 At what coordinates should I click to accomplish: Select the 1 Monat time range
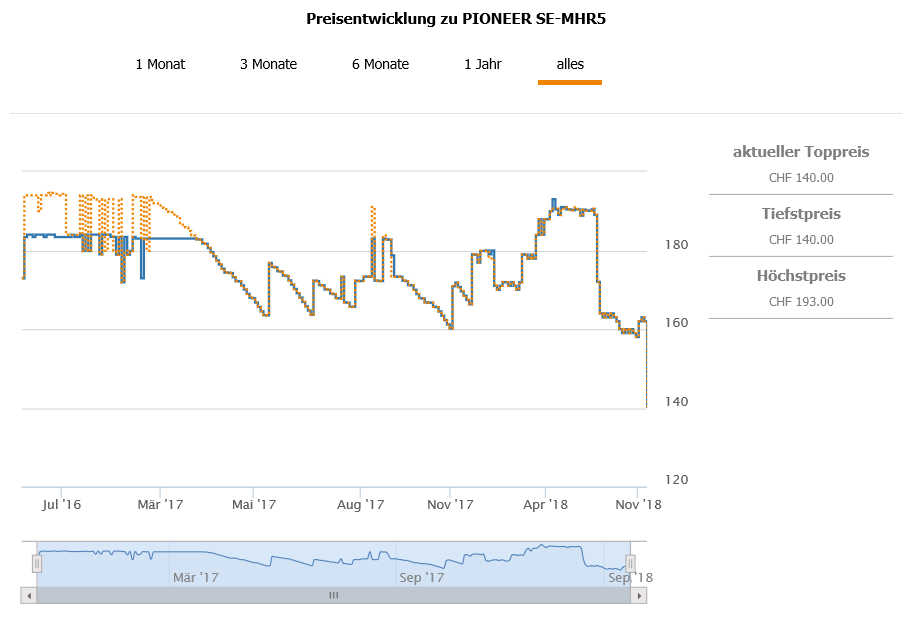click(x=160, y=64)
